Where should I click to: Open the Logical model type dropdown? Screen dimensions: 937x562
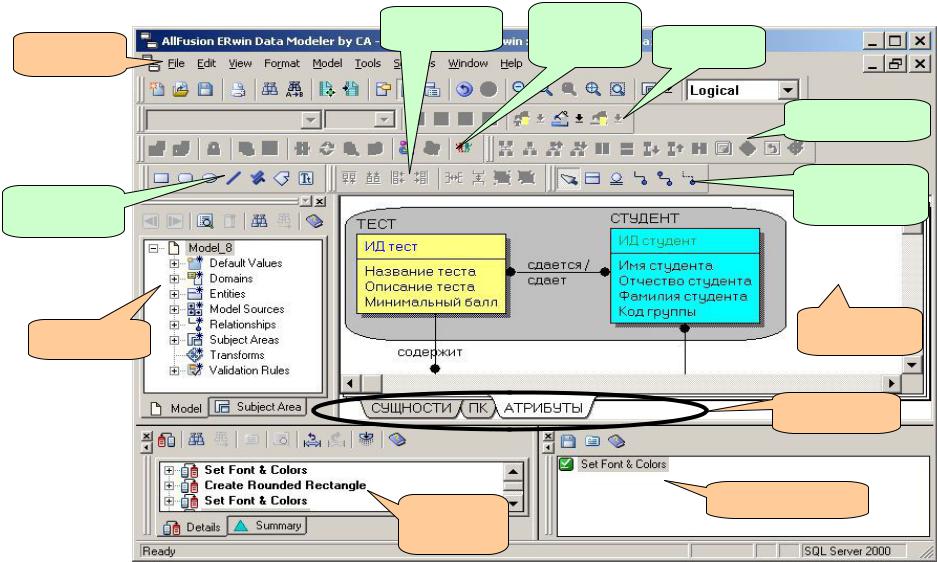(x=788, y=90)
